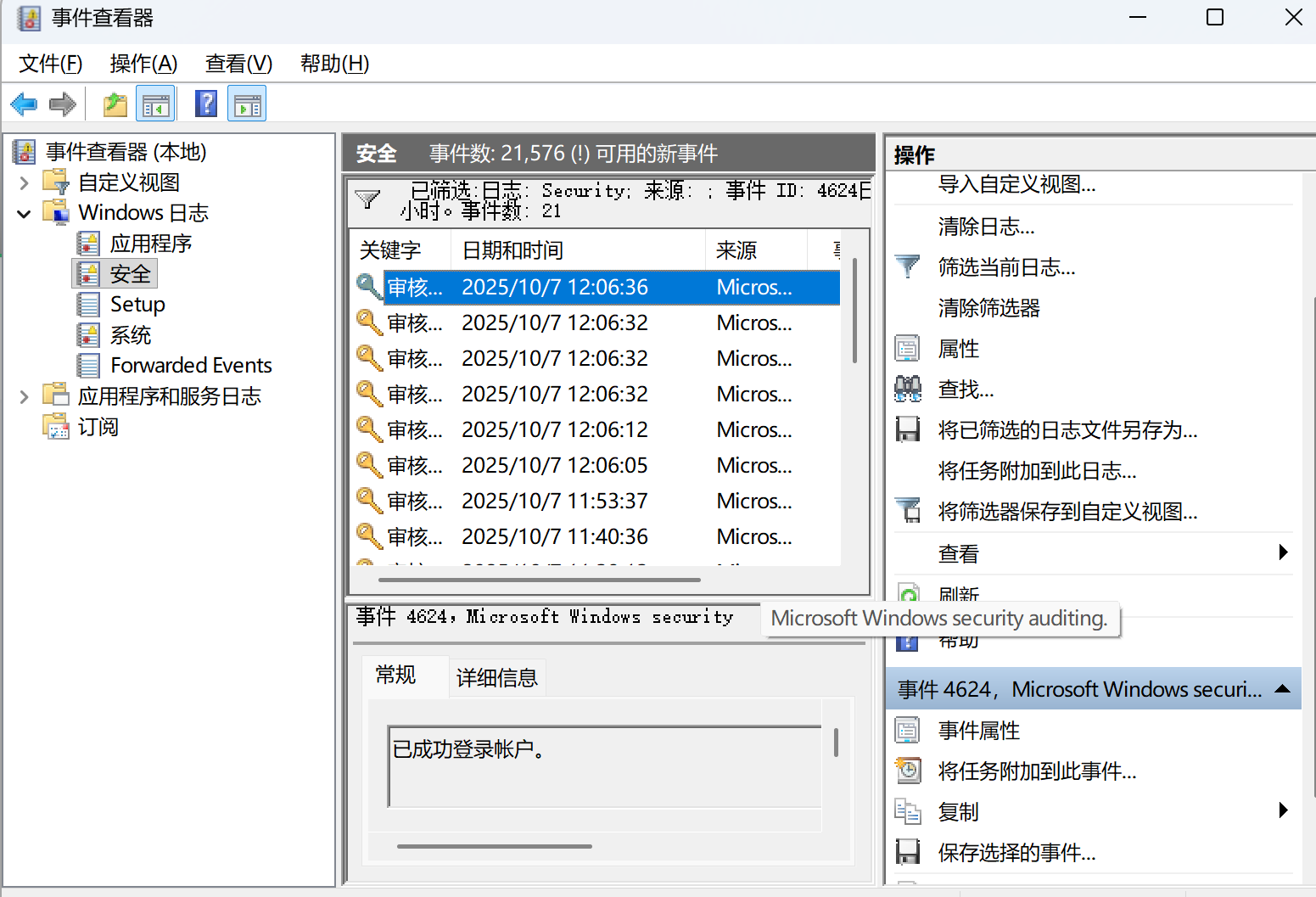The width and height of the screenshot is (1316, 897).
Task: Click the 事件查看器 app icon in the title bar
Action: (x=29, y=18)
